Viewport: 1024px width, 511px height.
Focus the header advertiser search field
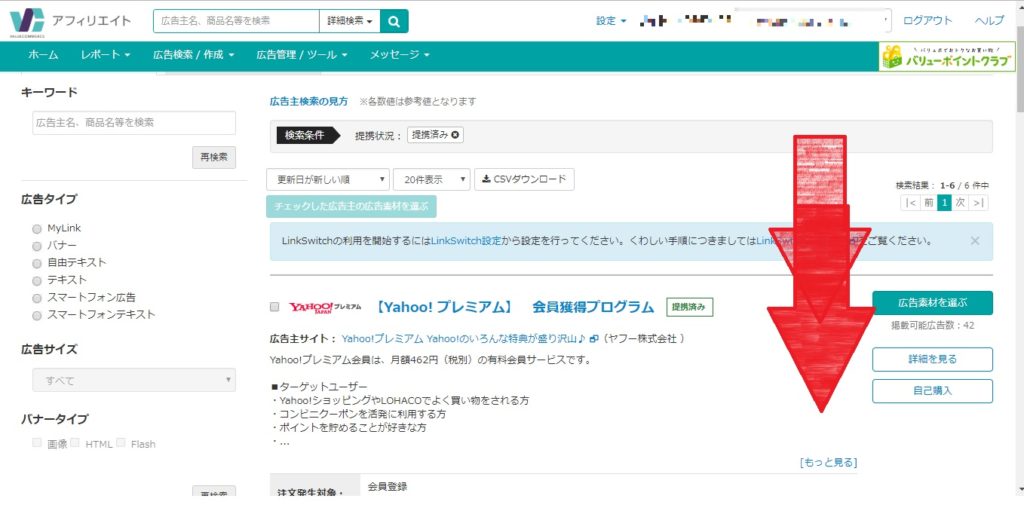[236, 21]
